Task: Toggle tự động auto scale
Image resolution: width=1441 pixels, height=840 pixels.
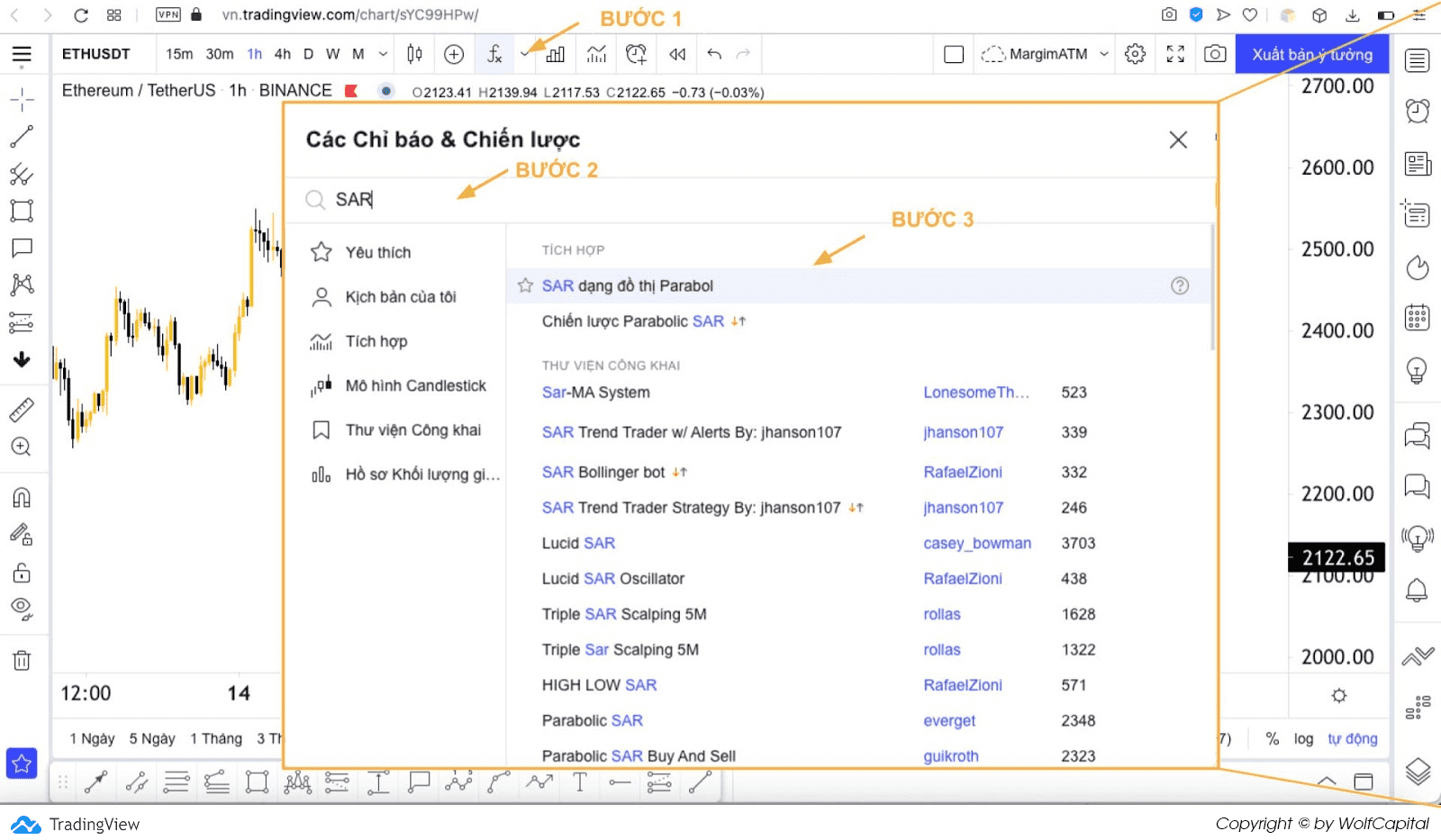Action: point(1353,738)
